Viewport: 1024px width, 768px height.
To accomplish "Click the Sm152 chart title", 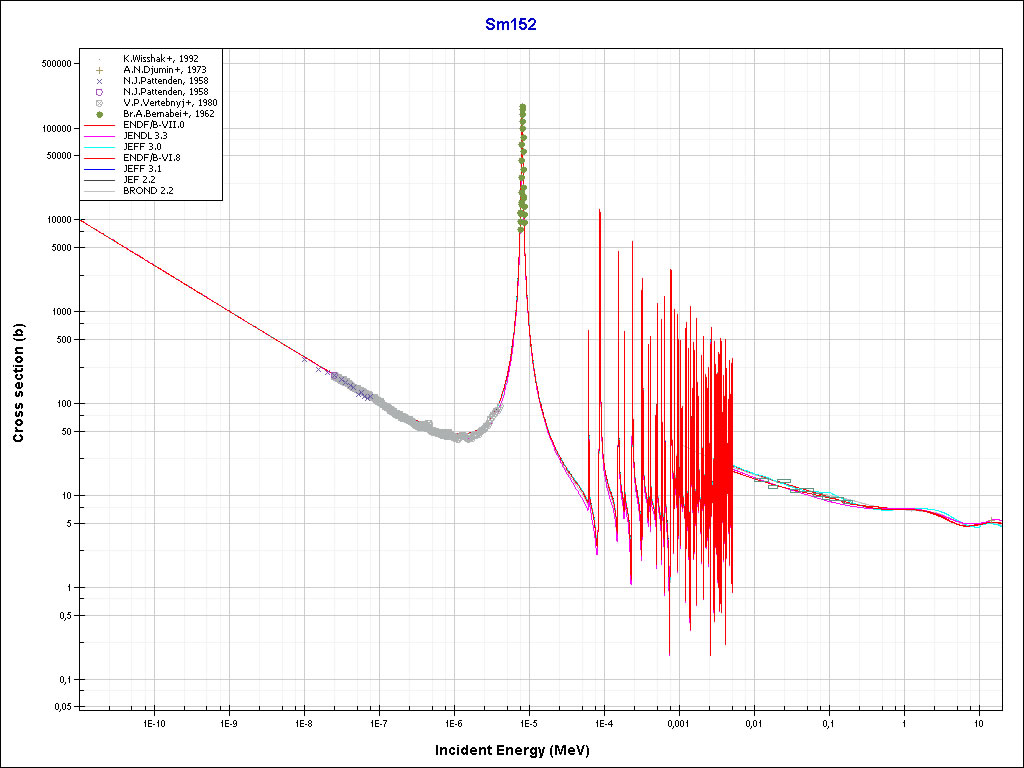I will tap(511, 25).
